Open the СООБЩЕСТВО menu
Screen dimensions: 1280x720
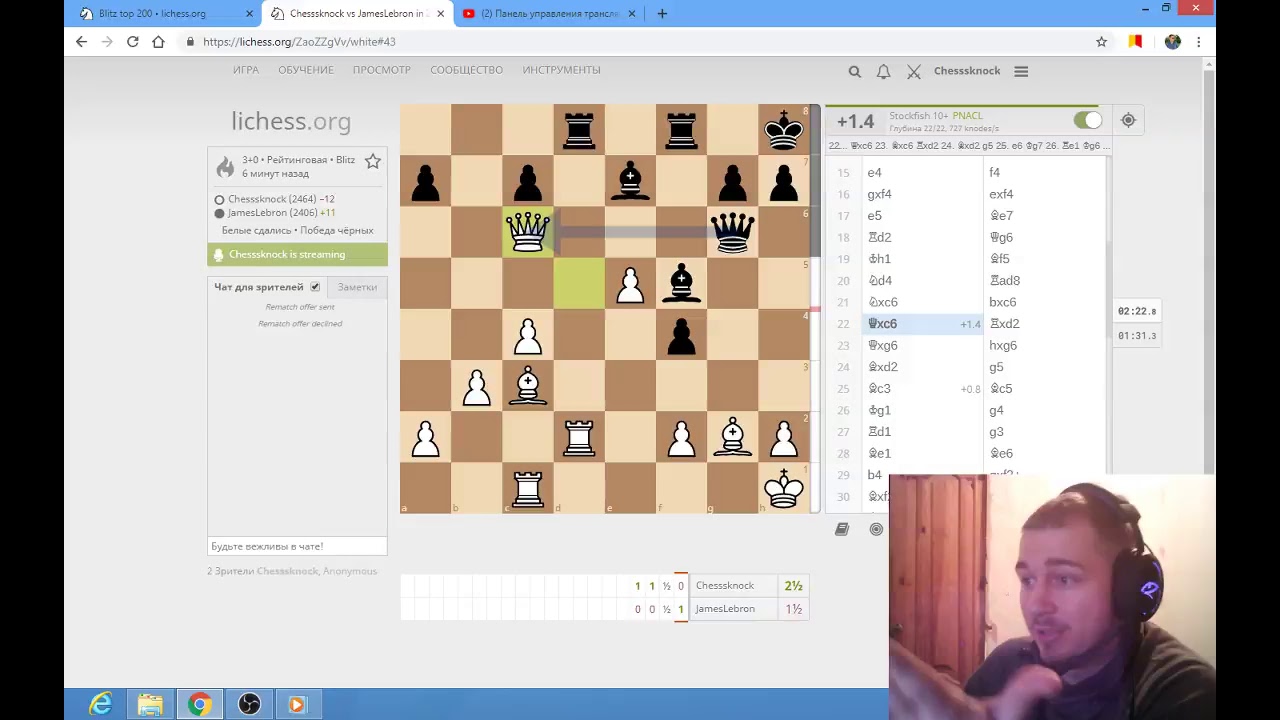click(467, 70)
